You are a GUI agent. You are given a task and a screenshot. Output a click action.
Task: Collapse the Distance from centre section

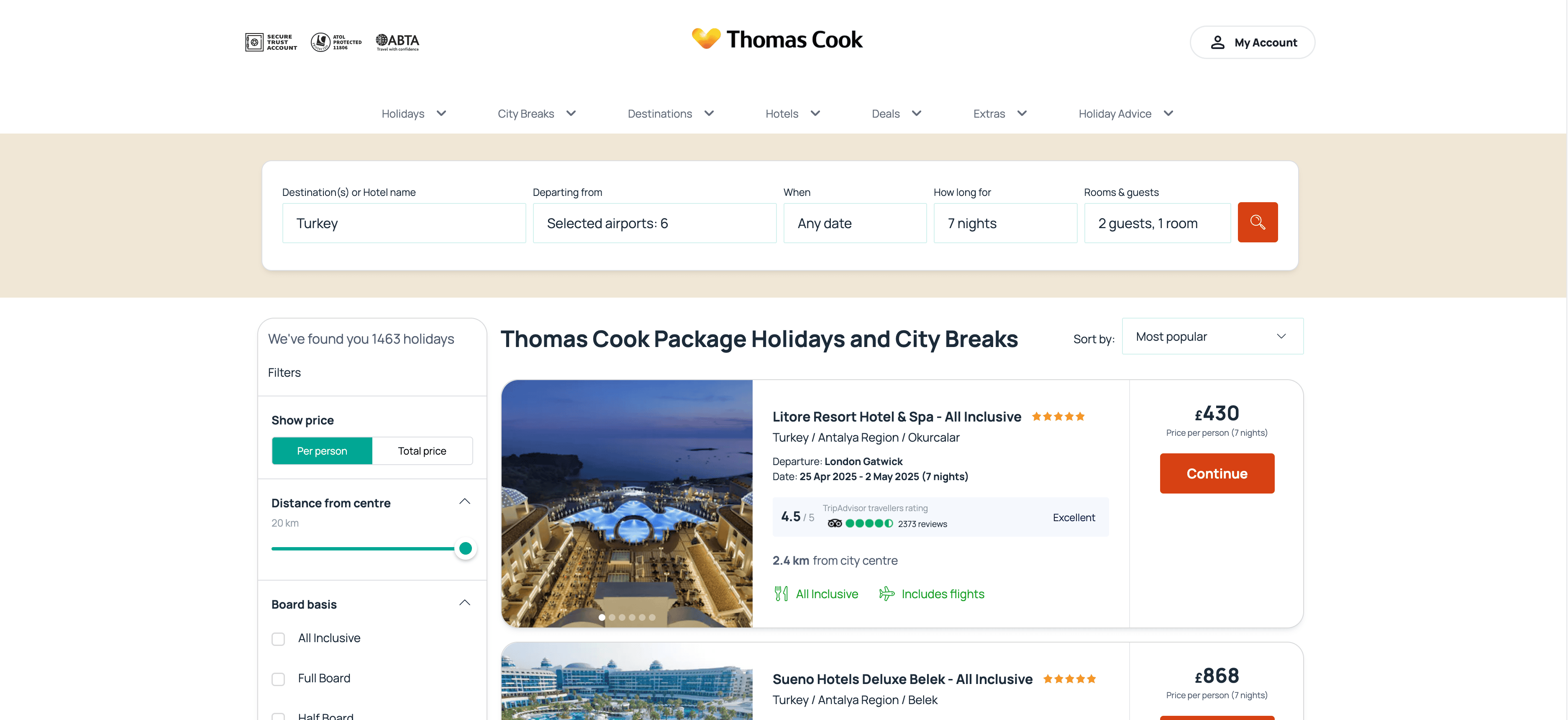click(464, 501)
